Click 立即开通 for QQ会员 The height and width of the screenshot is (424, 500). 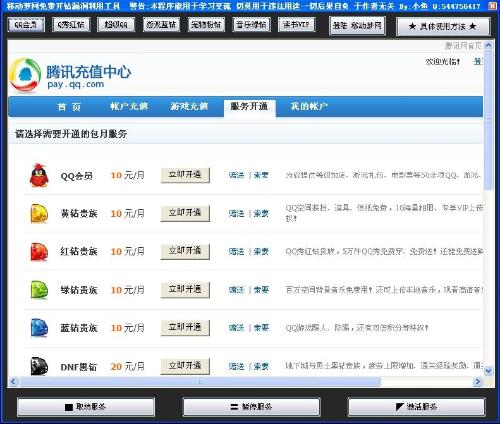pos(185,175)
